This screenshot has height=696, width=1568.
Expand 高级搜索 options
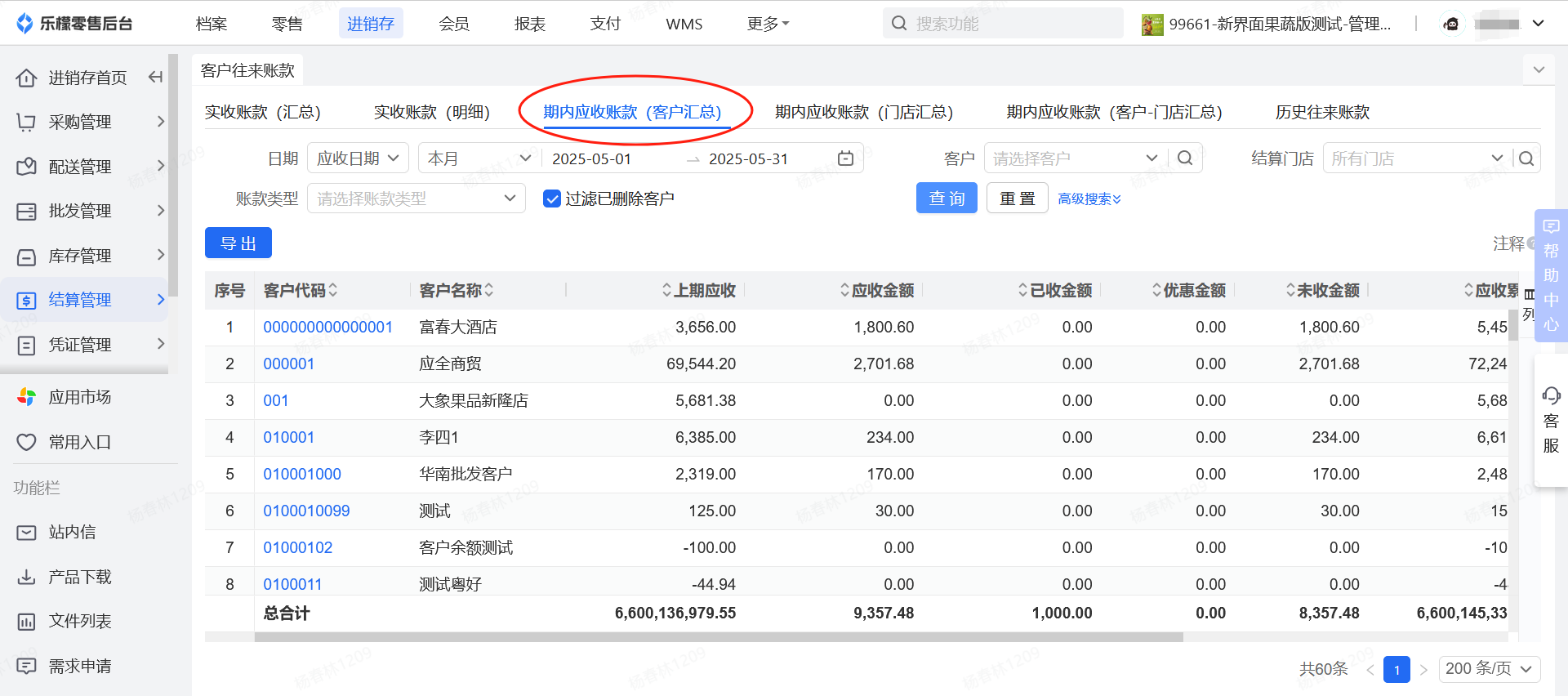(x=1089, y=199)
